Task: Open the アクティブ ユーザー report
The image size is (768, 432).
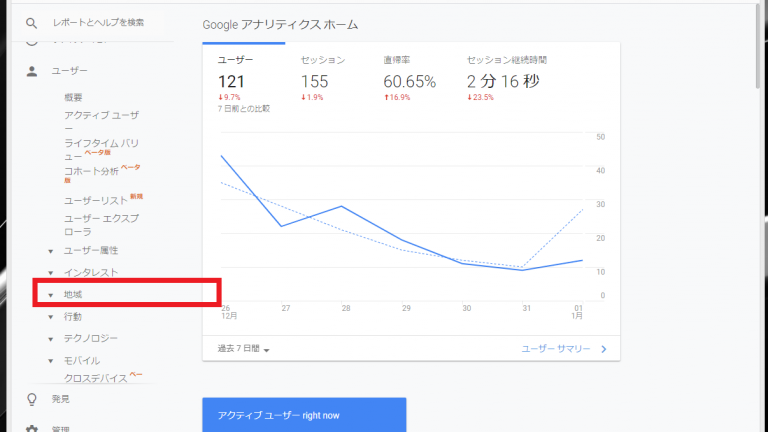Action: [x=101, y=121]
